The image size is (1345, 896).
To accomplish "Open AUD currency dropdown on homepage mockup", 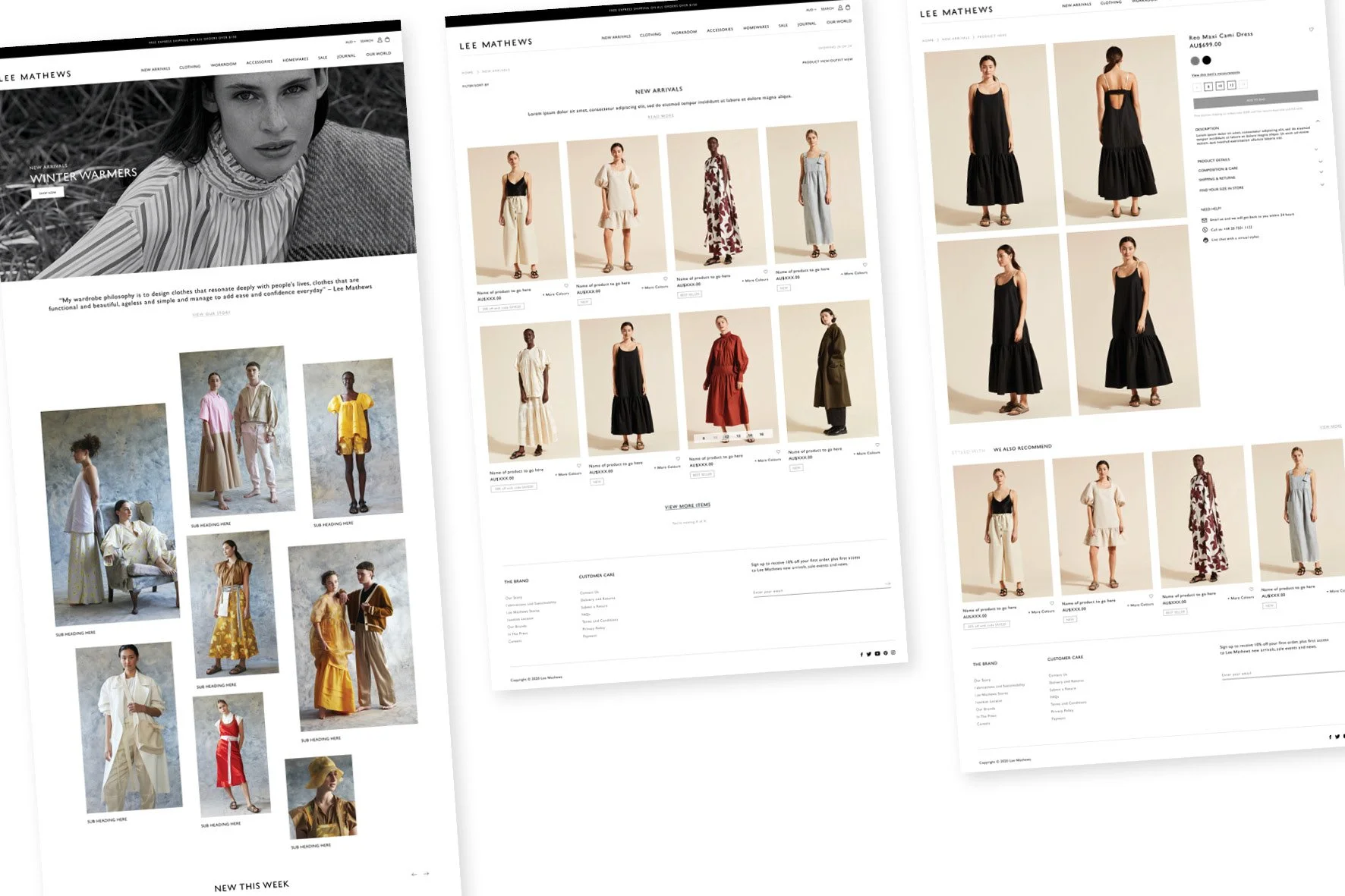I will [x=351, y=42].
